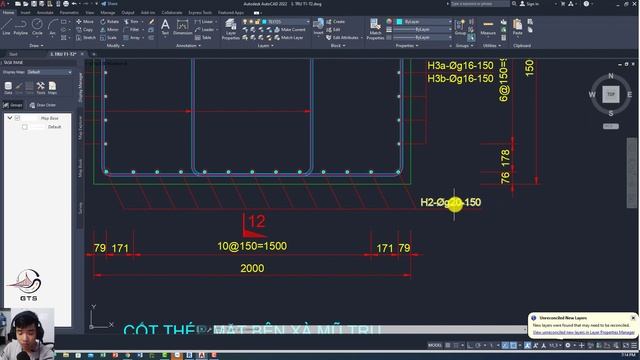This screenshot has width=640, height=360.
Task: Switch to the Start file tab
Action: tap(13, 54)
